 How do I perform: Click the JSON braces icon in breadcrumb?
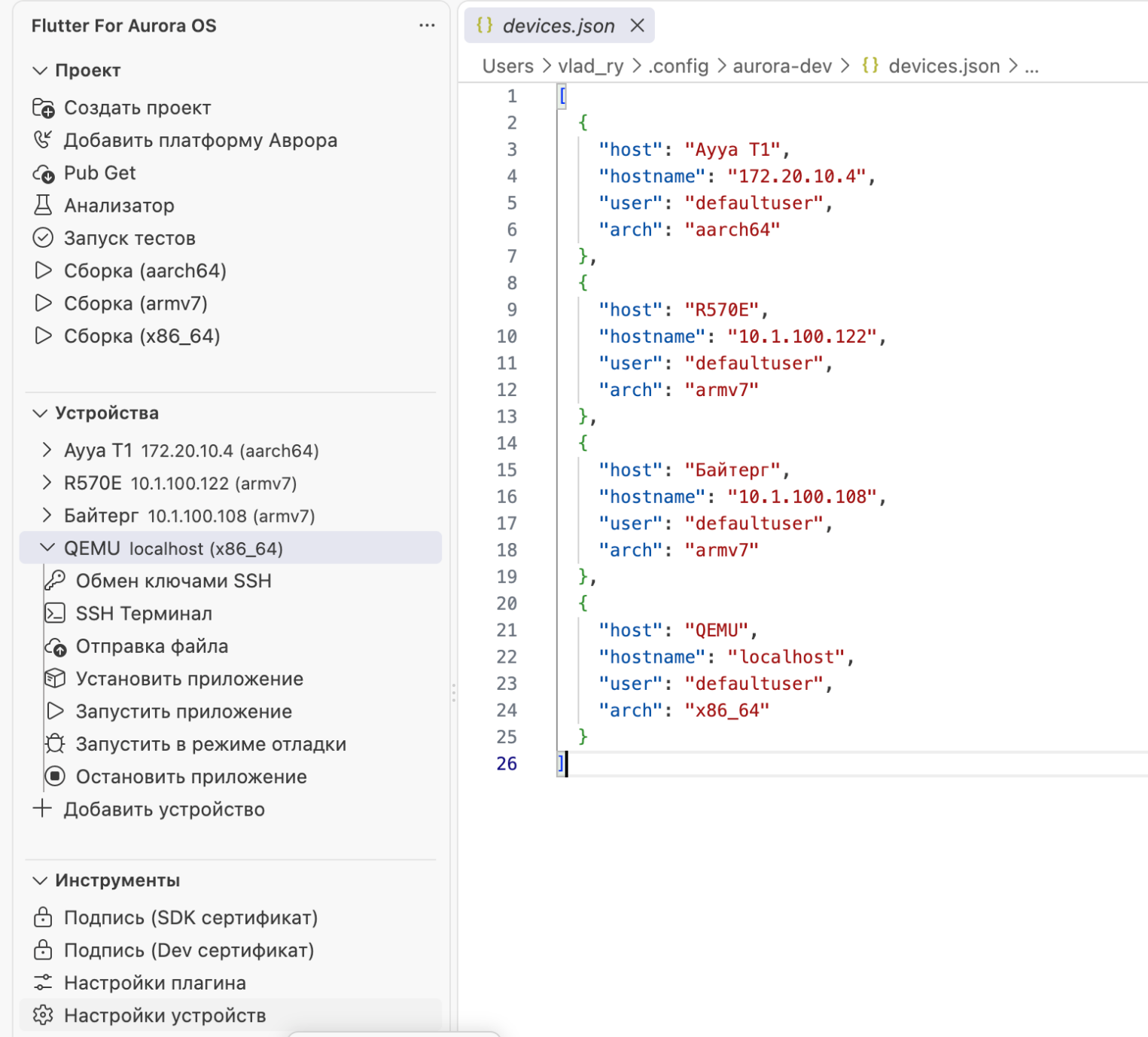pyautogui.click(x=870, y=66)
